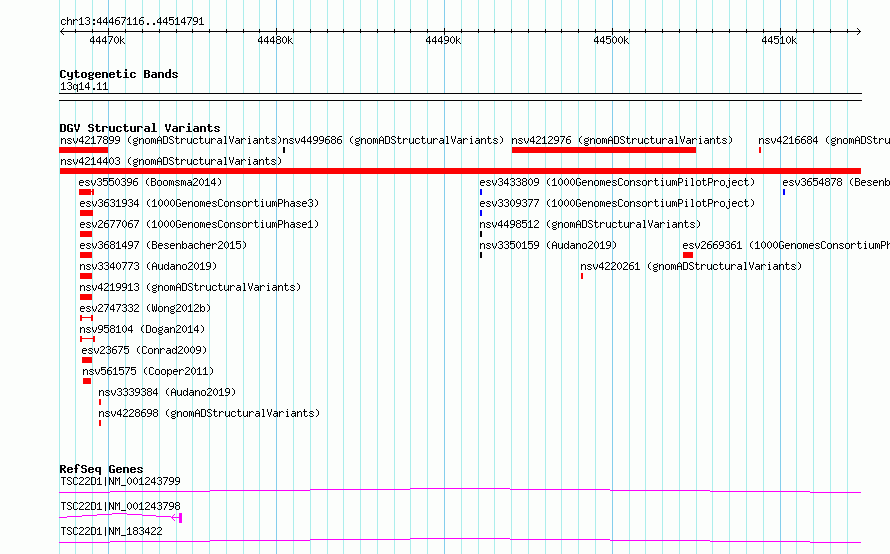Click the nsv4217899 gnomAD variant label
Viewport: 890px width, 554px height.
[x=171, y=140]
